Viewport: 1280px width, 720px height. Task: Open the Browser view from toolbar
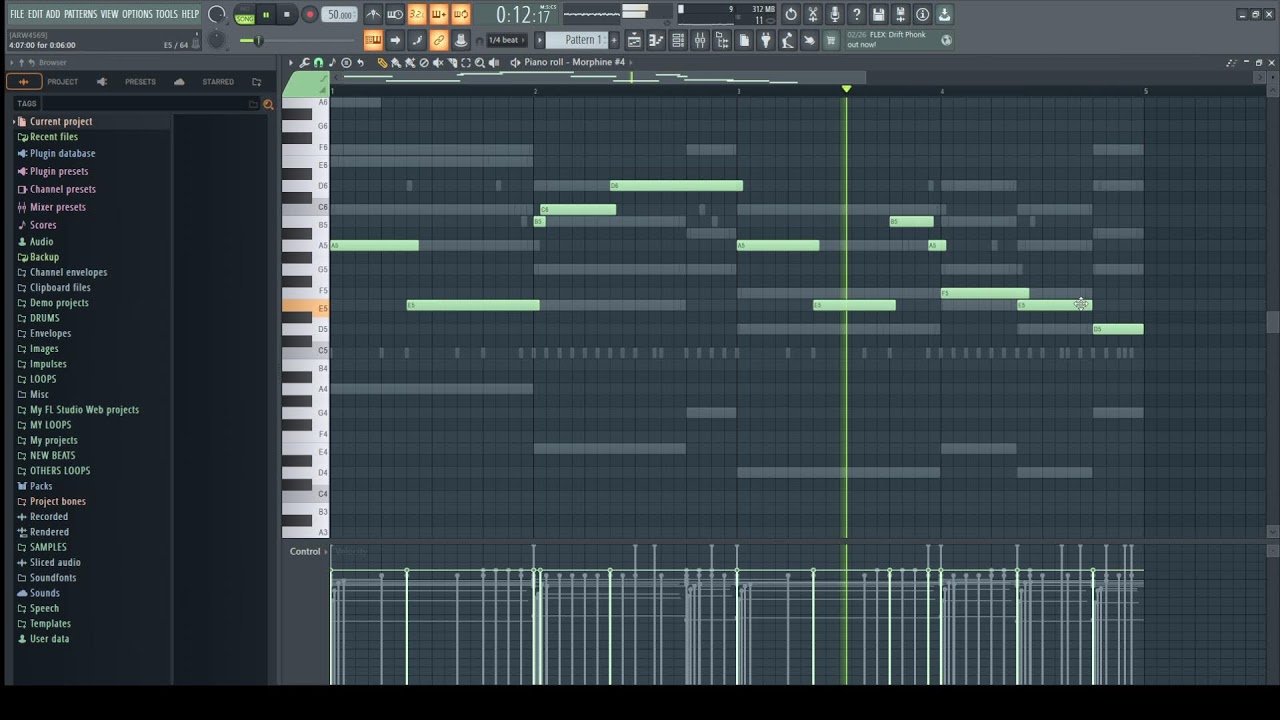pos(722,40)
